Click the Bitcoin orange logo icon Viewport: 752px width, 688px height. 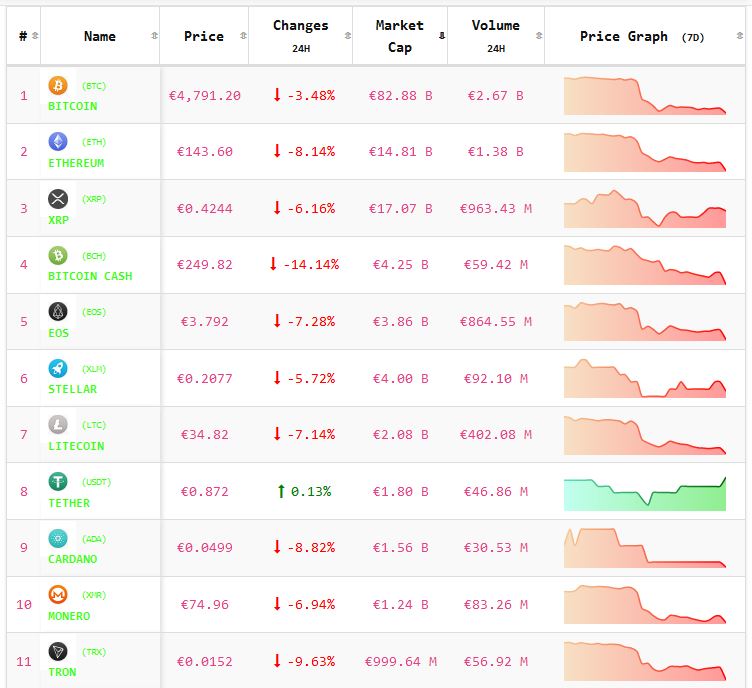point(58,86)
